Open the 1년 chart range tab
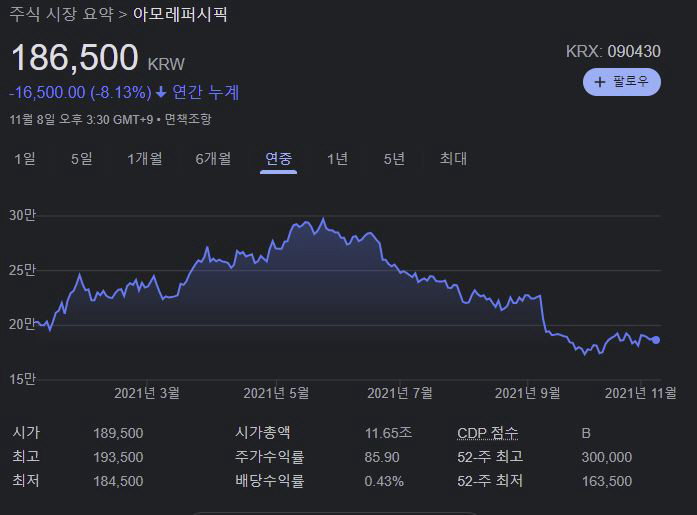This screenshot has height=515, width=697. (x=337, y=159)
